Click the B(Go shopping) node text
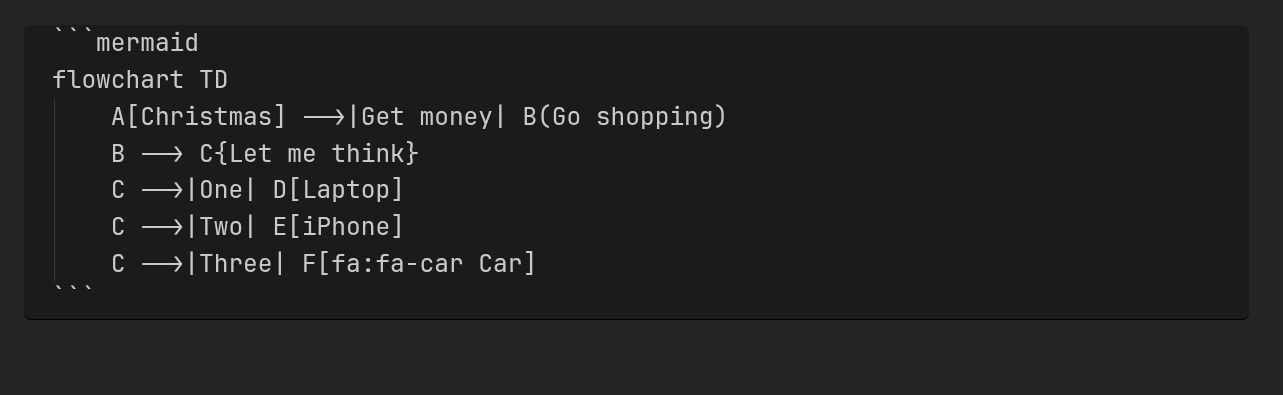The width and height of the screenshot is (1283, 395). point(625,117)
